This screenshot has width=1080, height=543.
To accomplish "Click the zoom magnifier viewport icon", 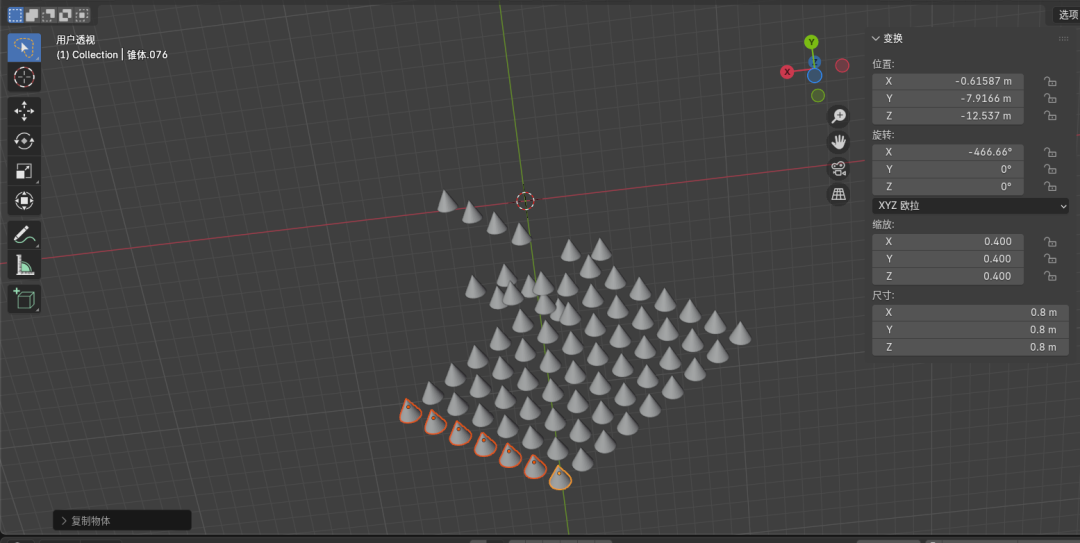I will 838,116.
